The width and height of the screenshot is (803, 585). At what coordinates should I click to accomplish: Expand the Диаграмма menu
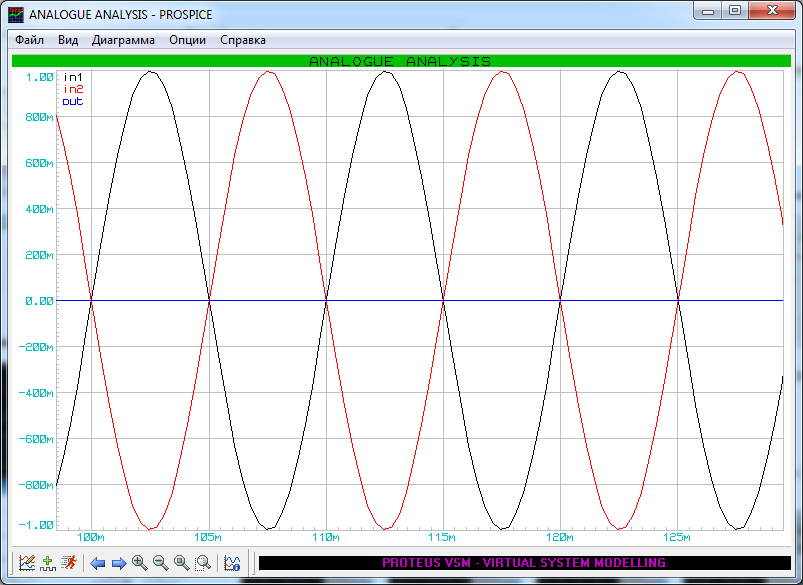pos(123,40)
